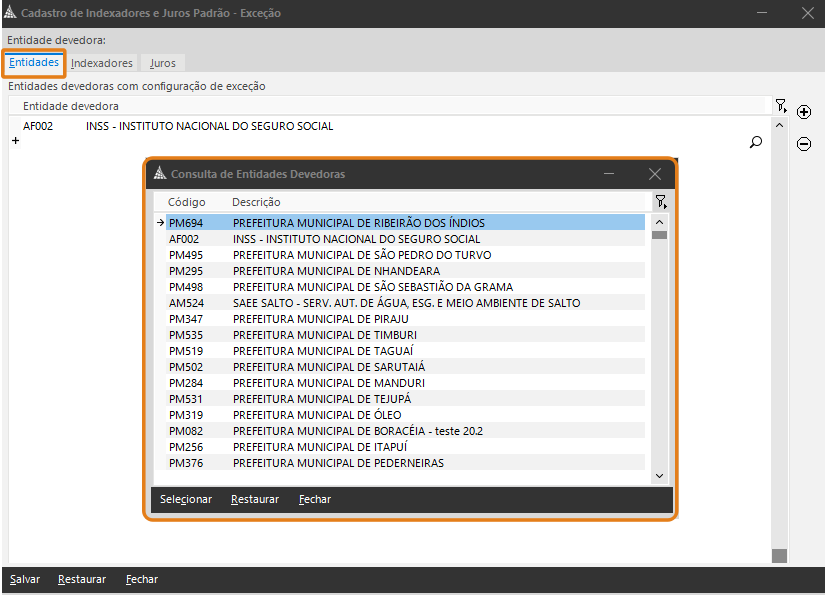Sort by the Código column header
The width and height of the screenshot is (825, 595).
(186, 202)
